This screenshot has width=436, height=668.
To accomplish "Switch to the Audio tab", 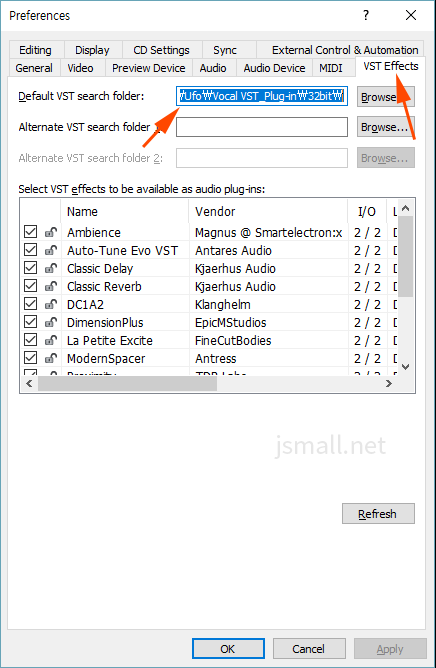I will click(213, 68).
